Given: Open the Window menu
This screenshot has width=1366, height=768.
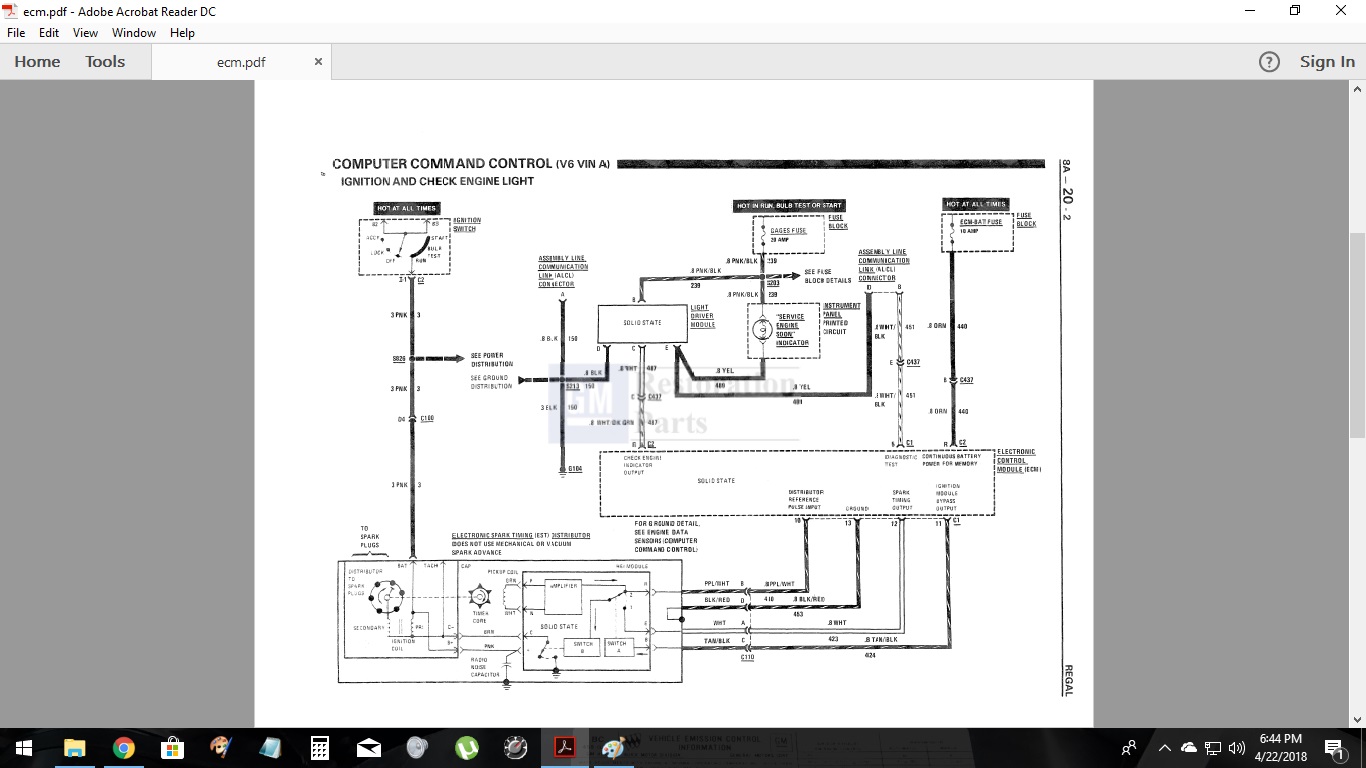Looking at the screenshot, I should click(x=134, y=33).
